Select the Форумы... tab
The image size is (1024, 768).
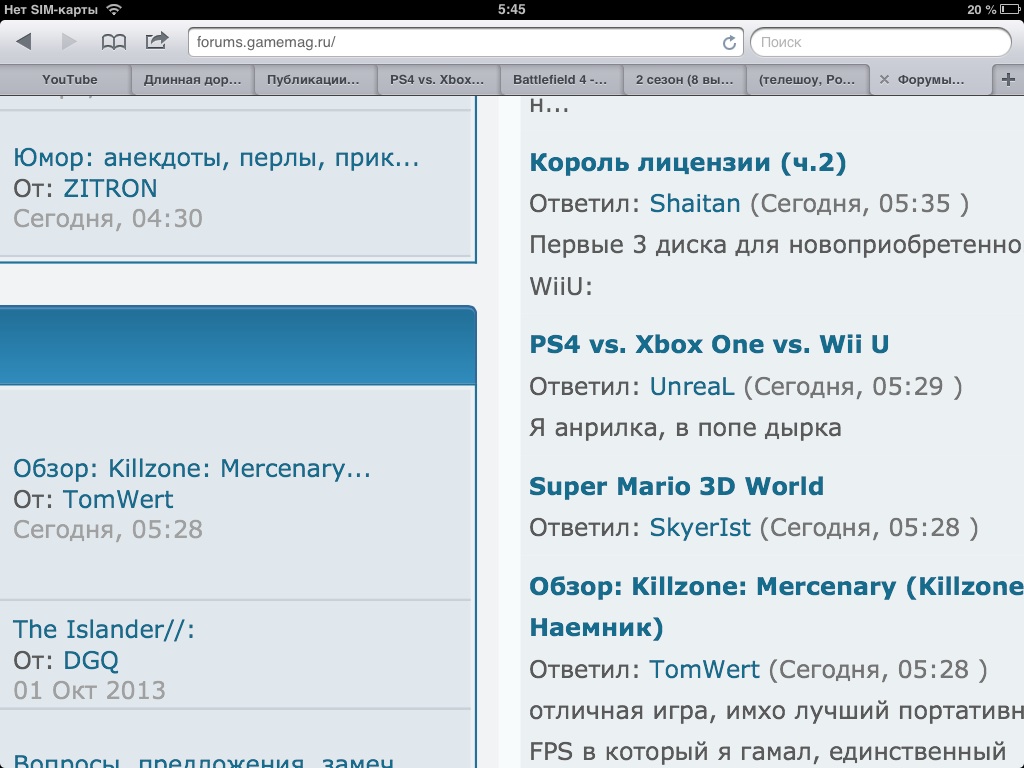[x=930, y=80]
